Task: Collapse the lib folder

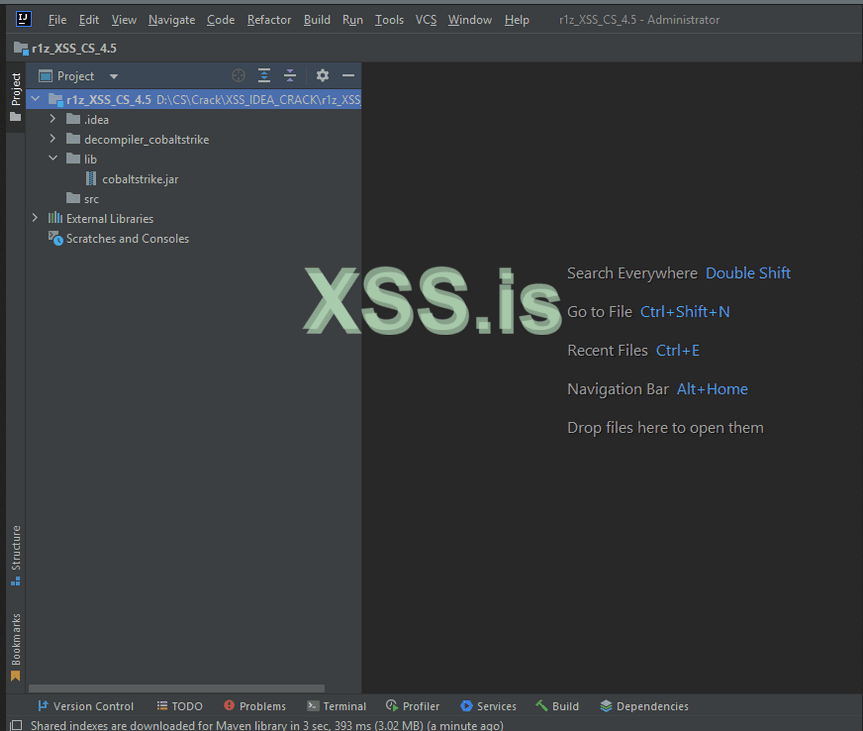Action: pos(53,159)
